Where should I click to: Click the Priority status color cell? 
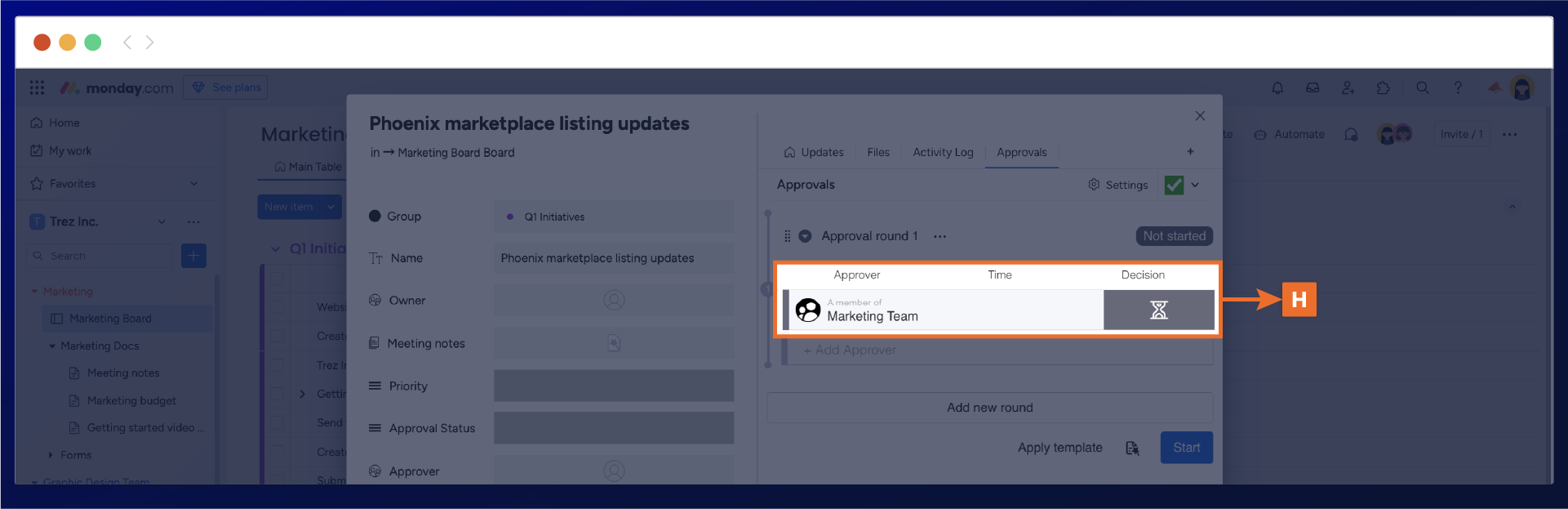[613, 386]
